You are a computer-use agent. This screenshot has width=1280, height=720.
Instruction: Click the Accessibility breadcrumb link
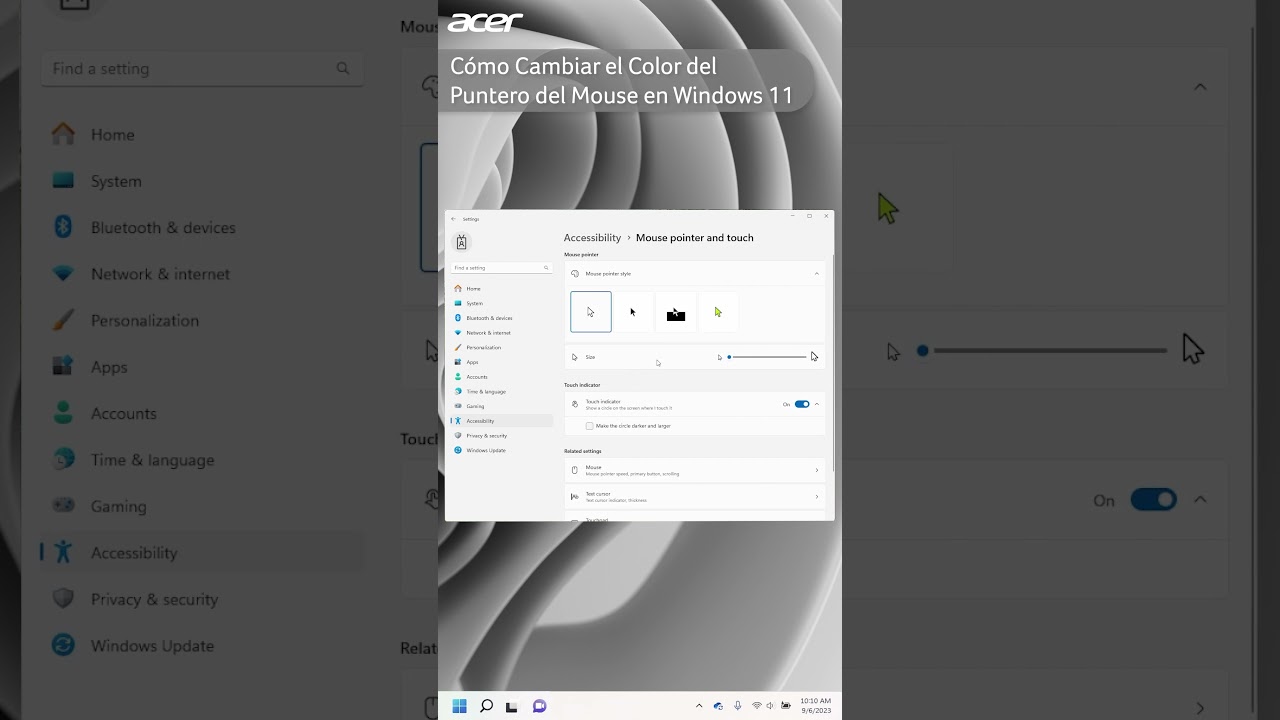click(592, 238)
